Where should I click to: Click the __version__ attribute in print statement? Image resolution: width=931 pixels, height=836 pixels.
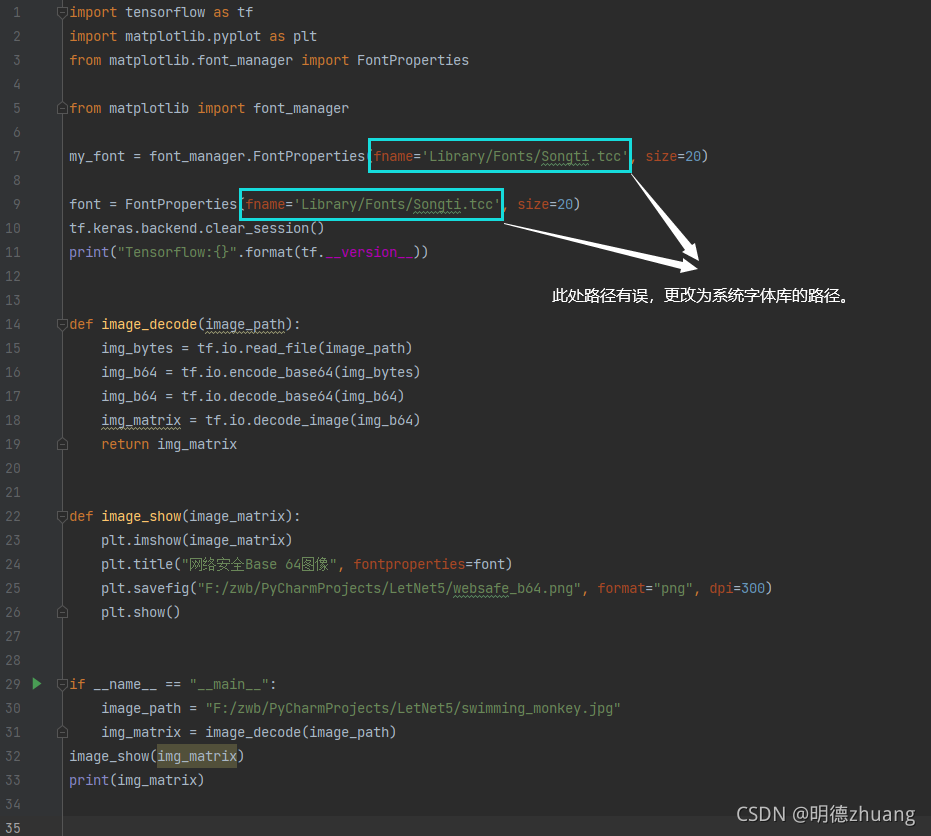point(369,252)
